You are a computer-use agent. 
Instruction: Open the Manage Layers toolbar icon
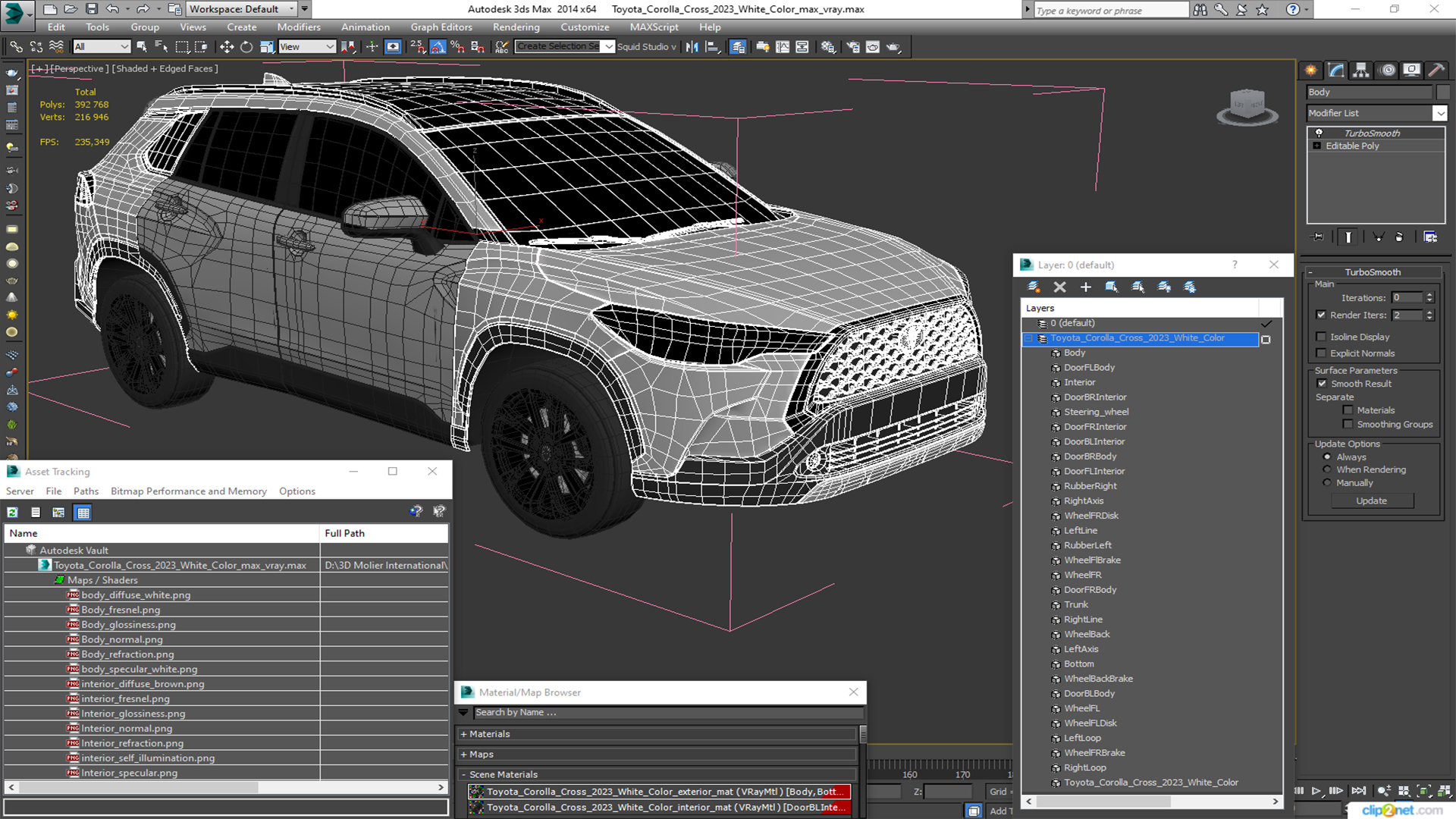coord(737,47)
